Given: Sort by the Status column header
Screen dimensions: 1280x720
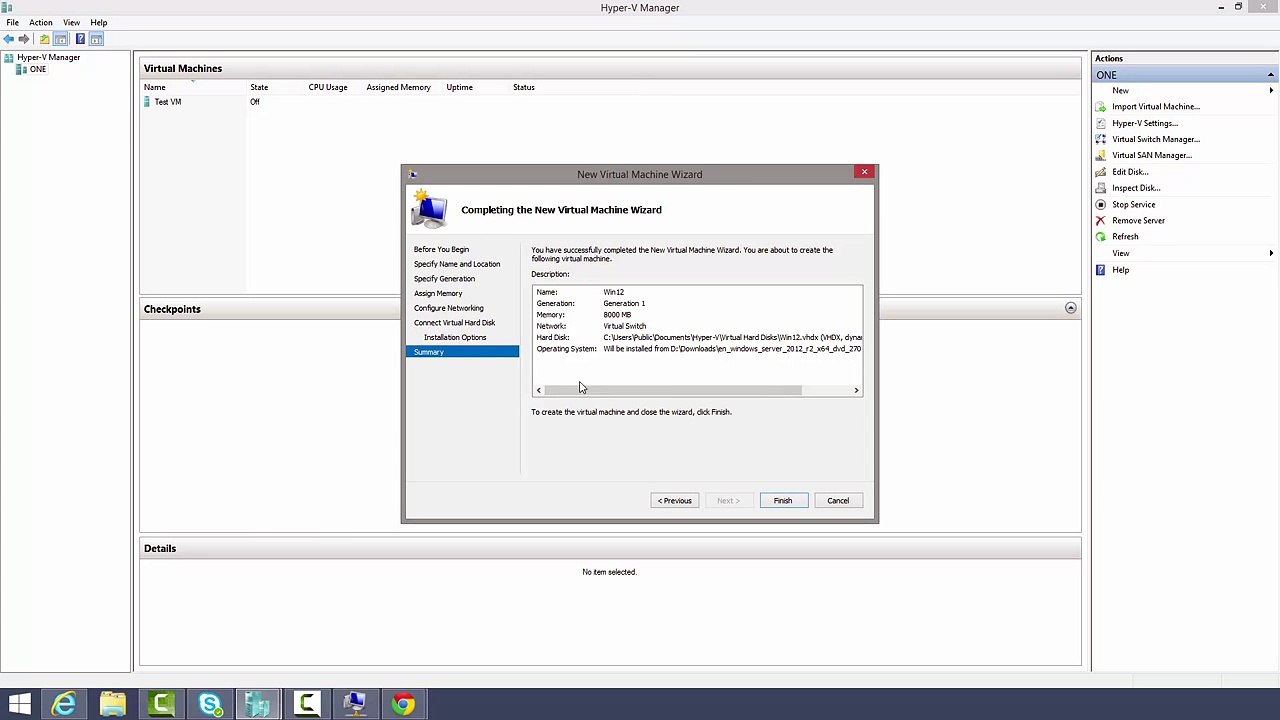Looking at the screenshot, I should coord(524,87).
